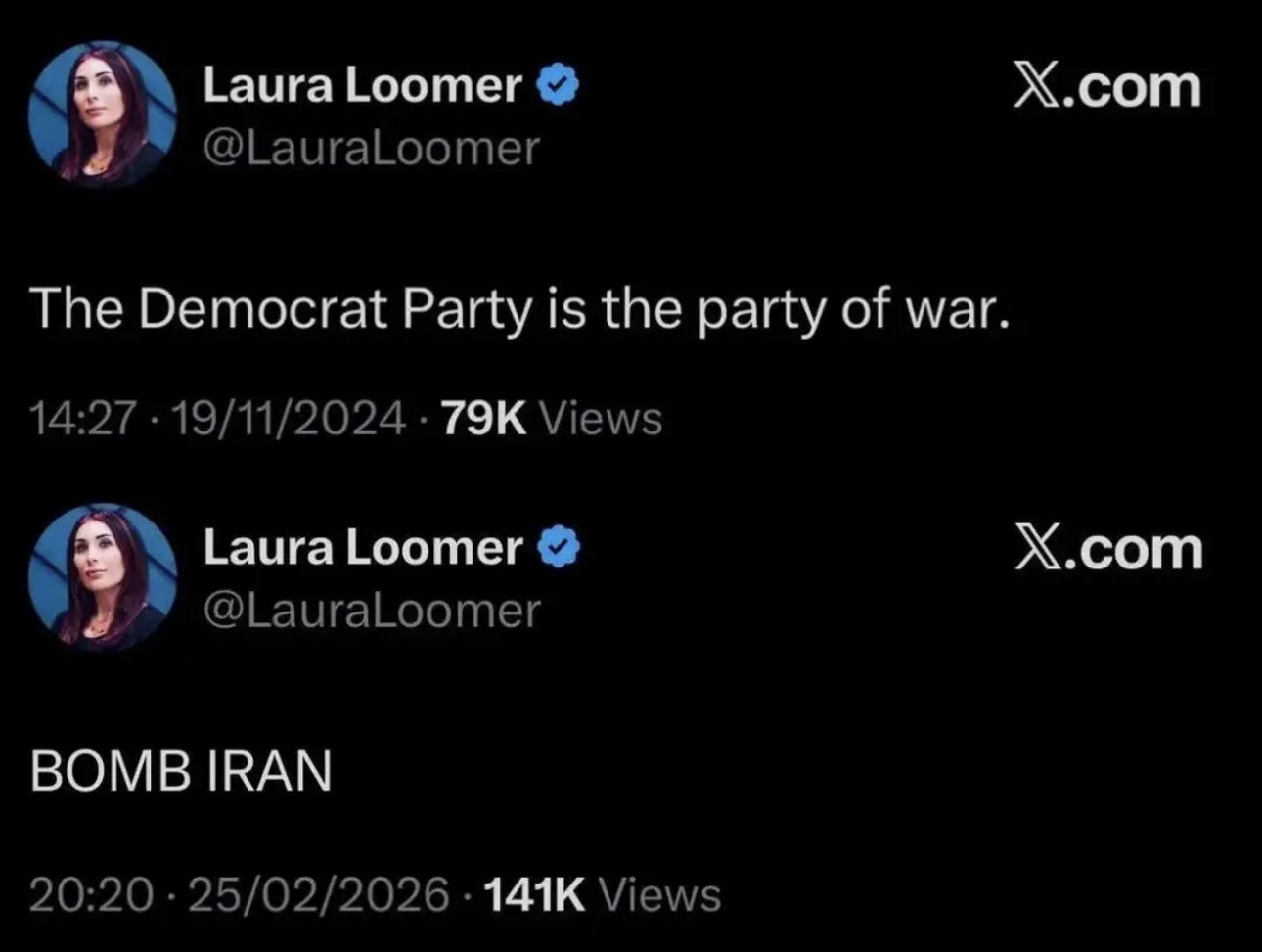Click the 19/11/2024 date
Viewport: 1262px width, 952px height.
click(x=289, y=419)
